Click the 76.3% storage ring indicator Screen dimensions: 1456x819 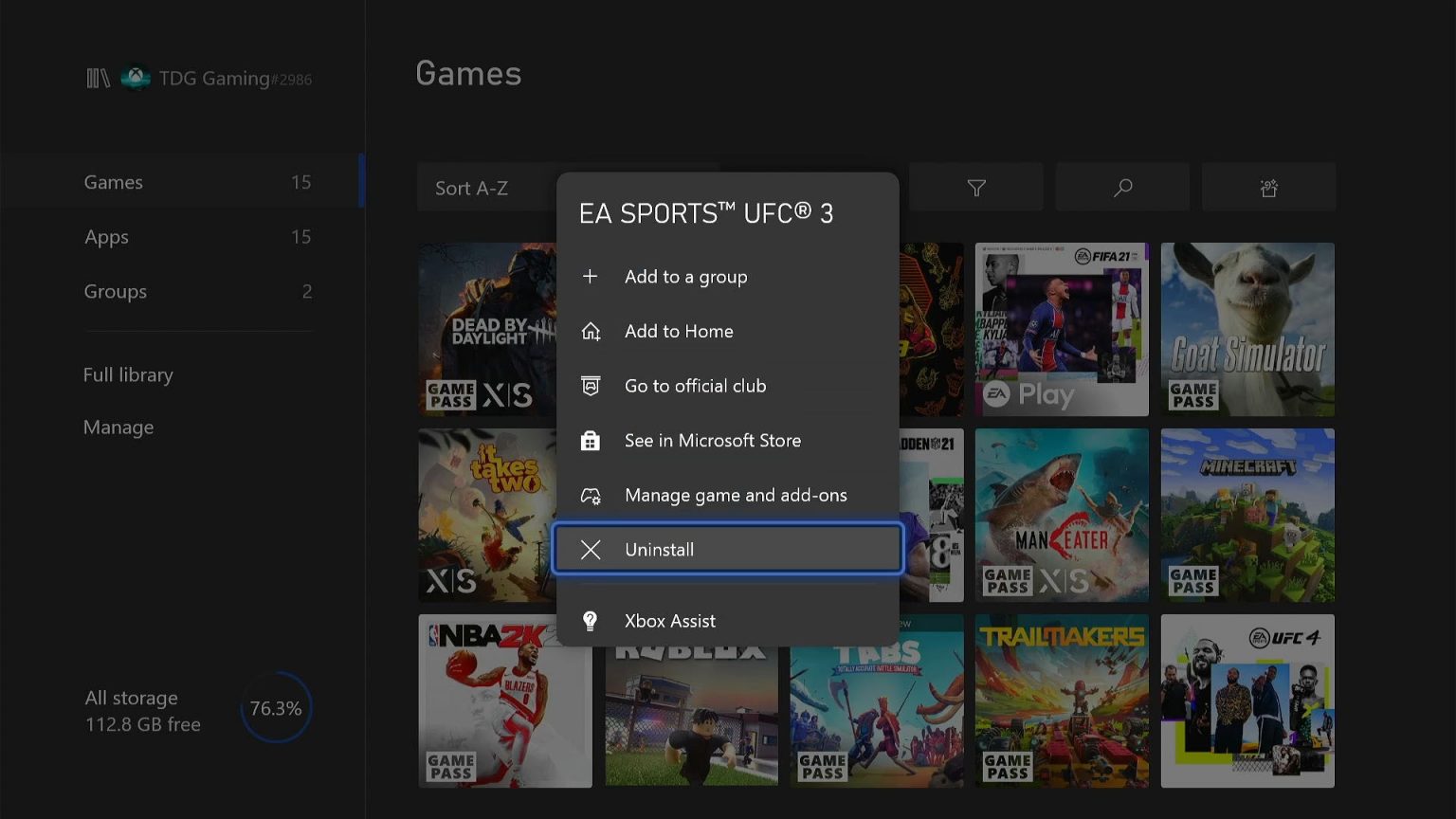click(x=276, y=707)
